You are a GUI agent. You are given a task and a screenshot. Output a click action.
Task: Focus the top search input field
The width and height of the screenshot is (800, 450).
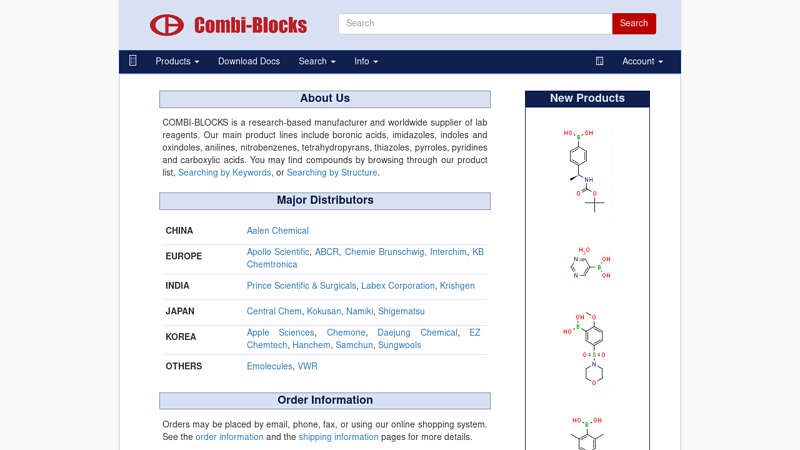point(475,23)
